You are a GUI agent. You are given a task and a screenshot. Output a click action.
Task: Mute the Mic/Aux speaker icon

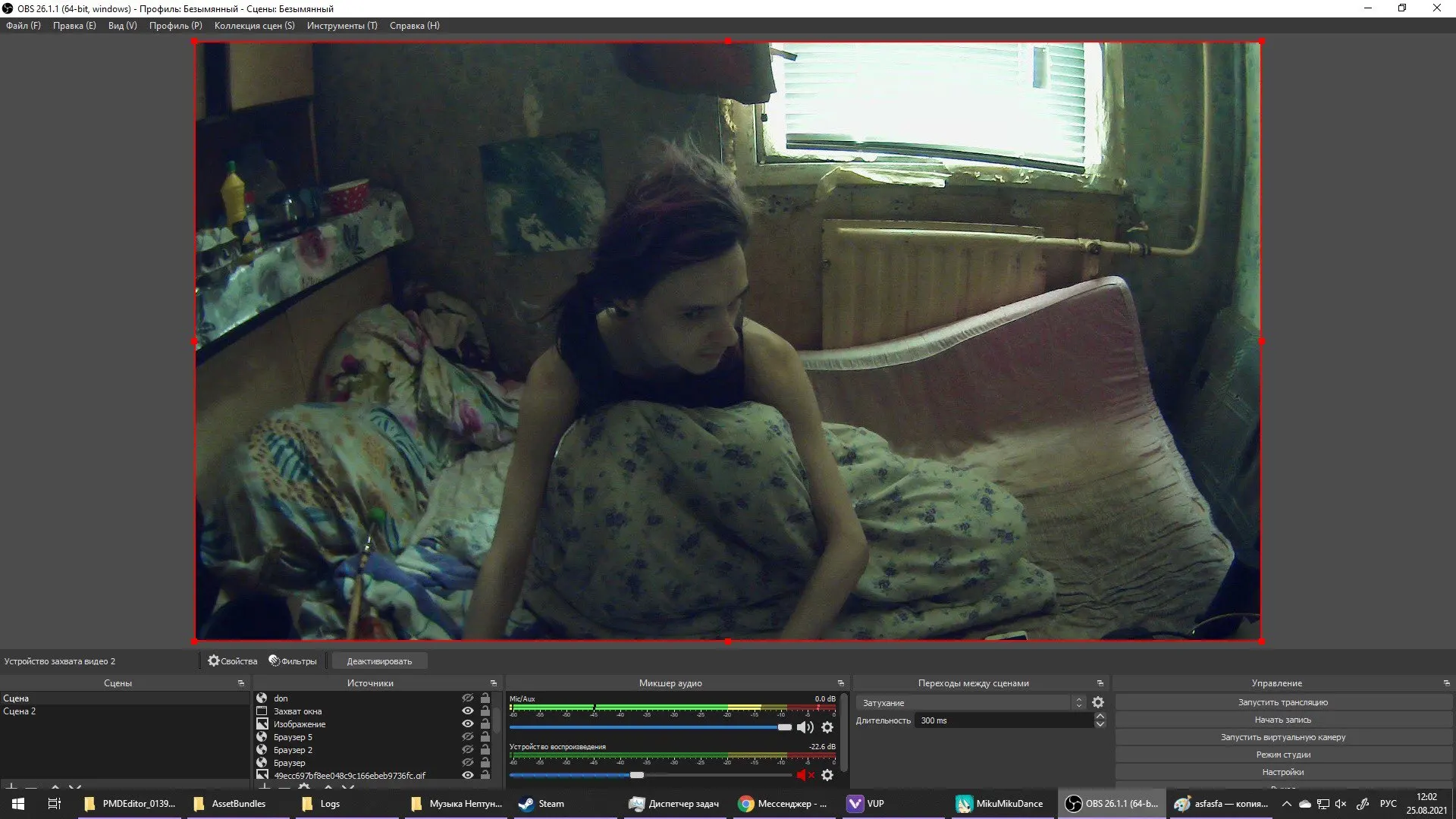(805, 727)
